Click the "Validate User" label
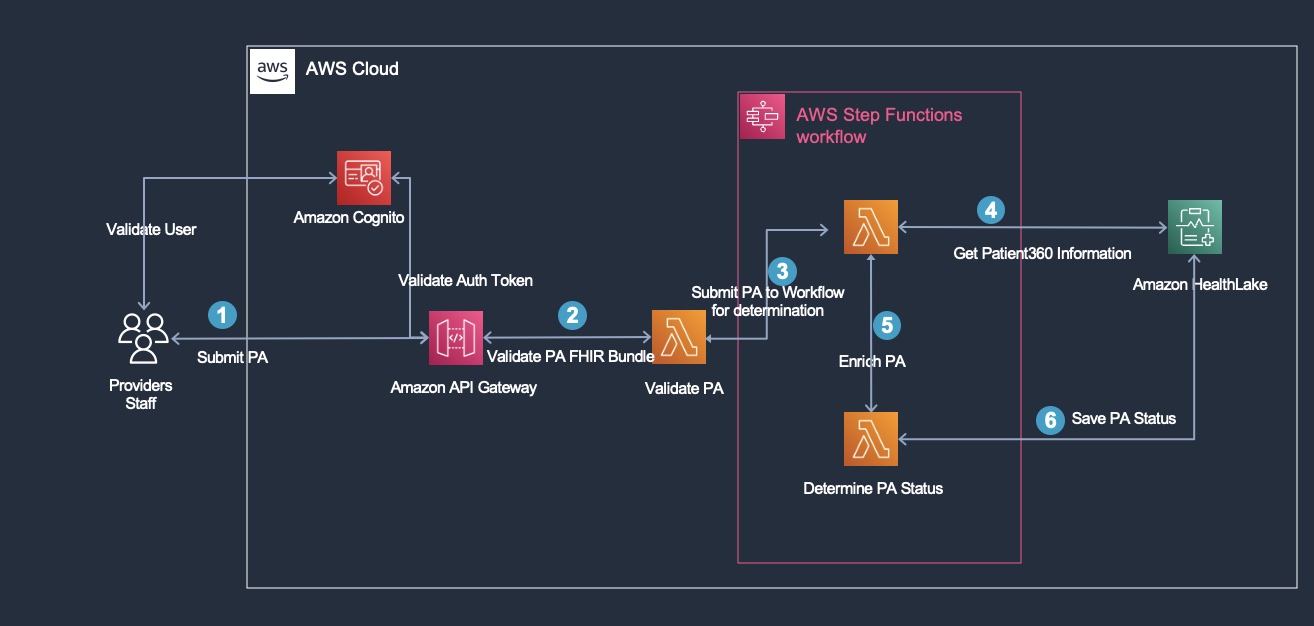 [152, 229]
